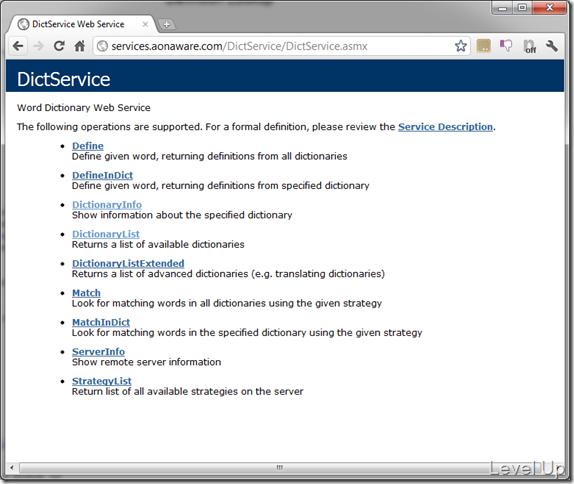The image size is (574, 484).
Task: Open the MatchInDict operation link
Action: [x=101, y=322]
